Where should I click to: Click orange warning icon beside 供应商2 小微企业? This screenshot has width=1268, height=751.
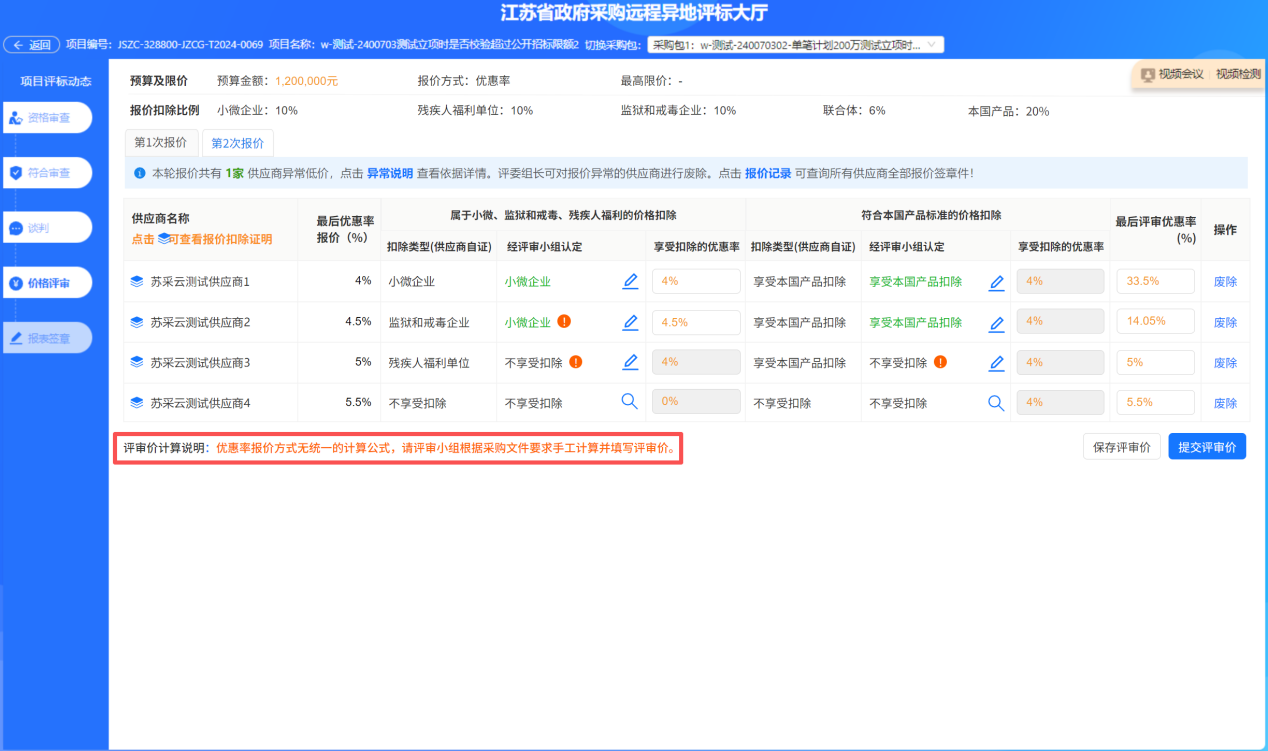point(564,322)
